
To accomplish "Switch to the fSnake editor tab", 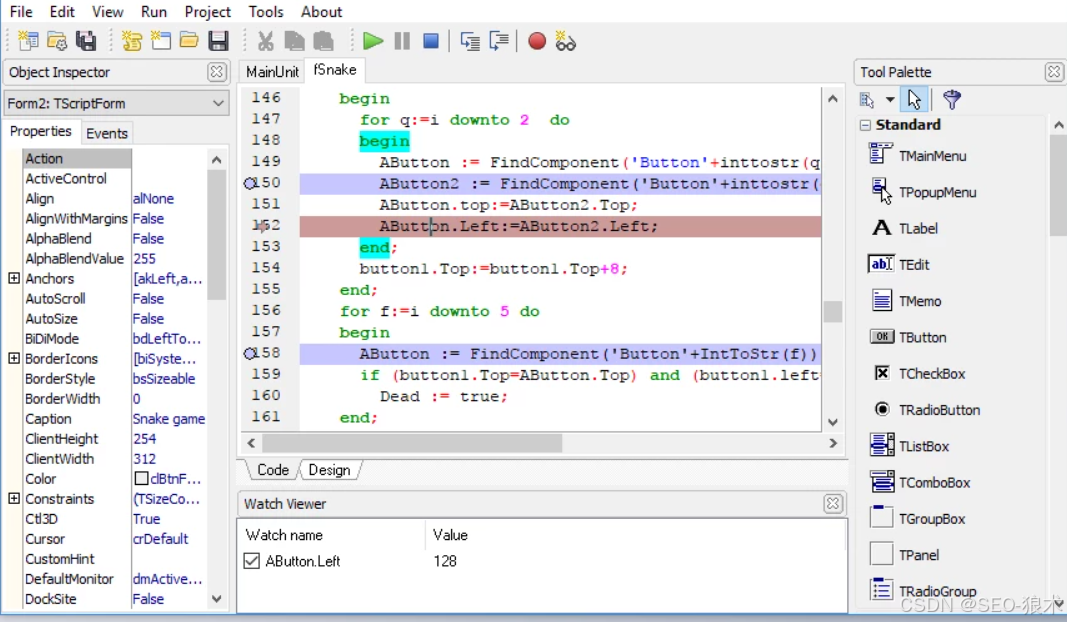I will (x=335, y=70).
